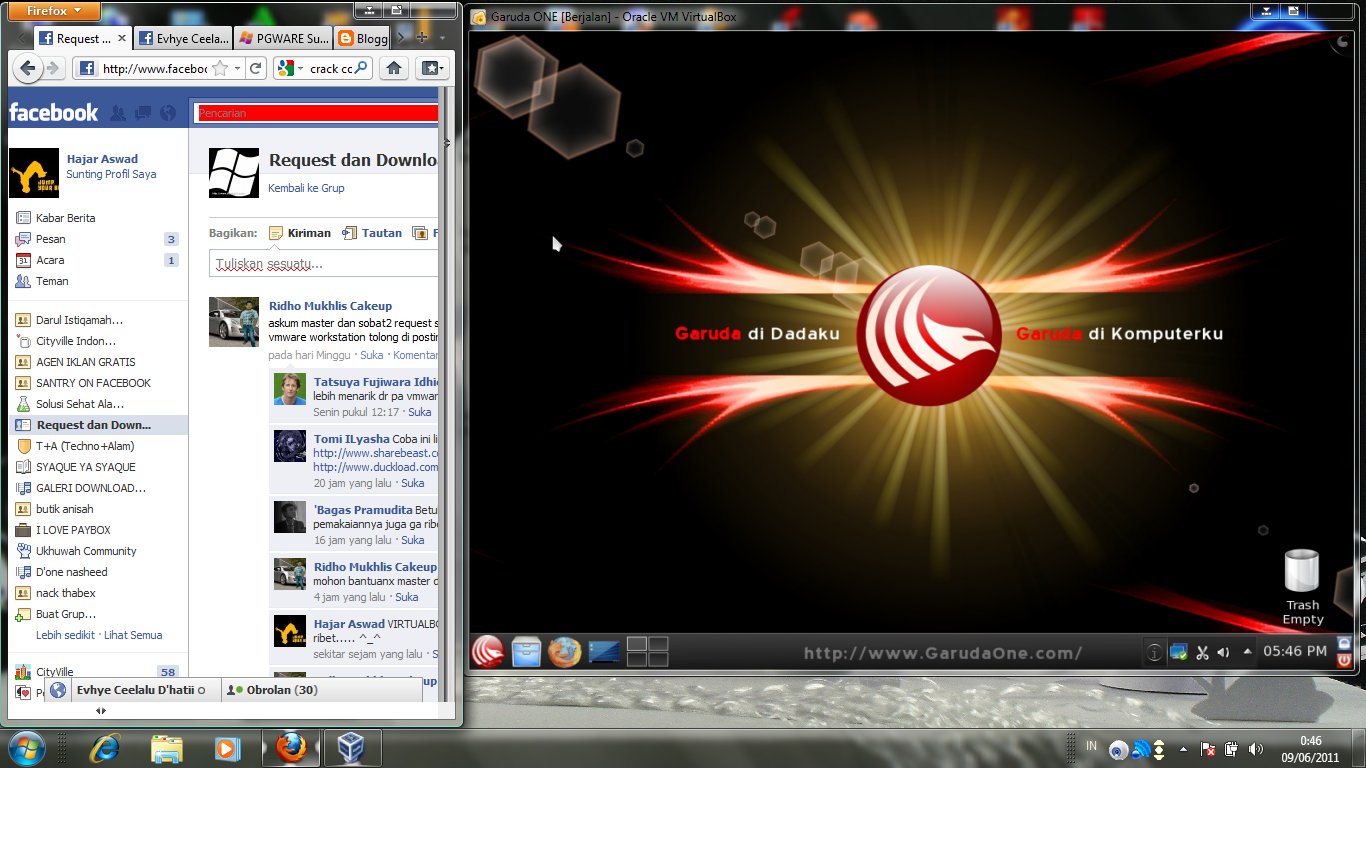Image resolution: width=1366 pixels, height=852 pixels.
Task: Reload the page in Firefox
Action: click(x=256, y=68)
